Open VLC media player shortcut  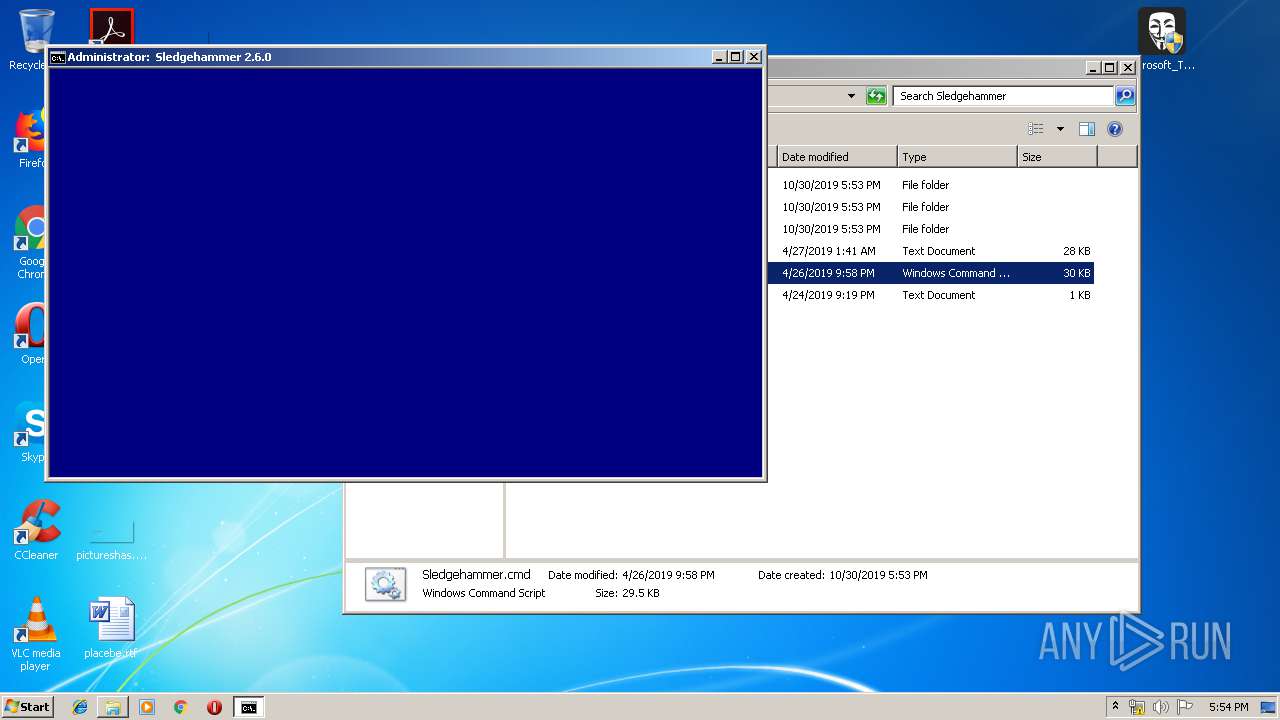[x=35, y=634]
